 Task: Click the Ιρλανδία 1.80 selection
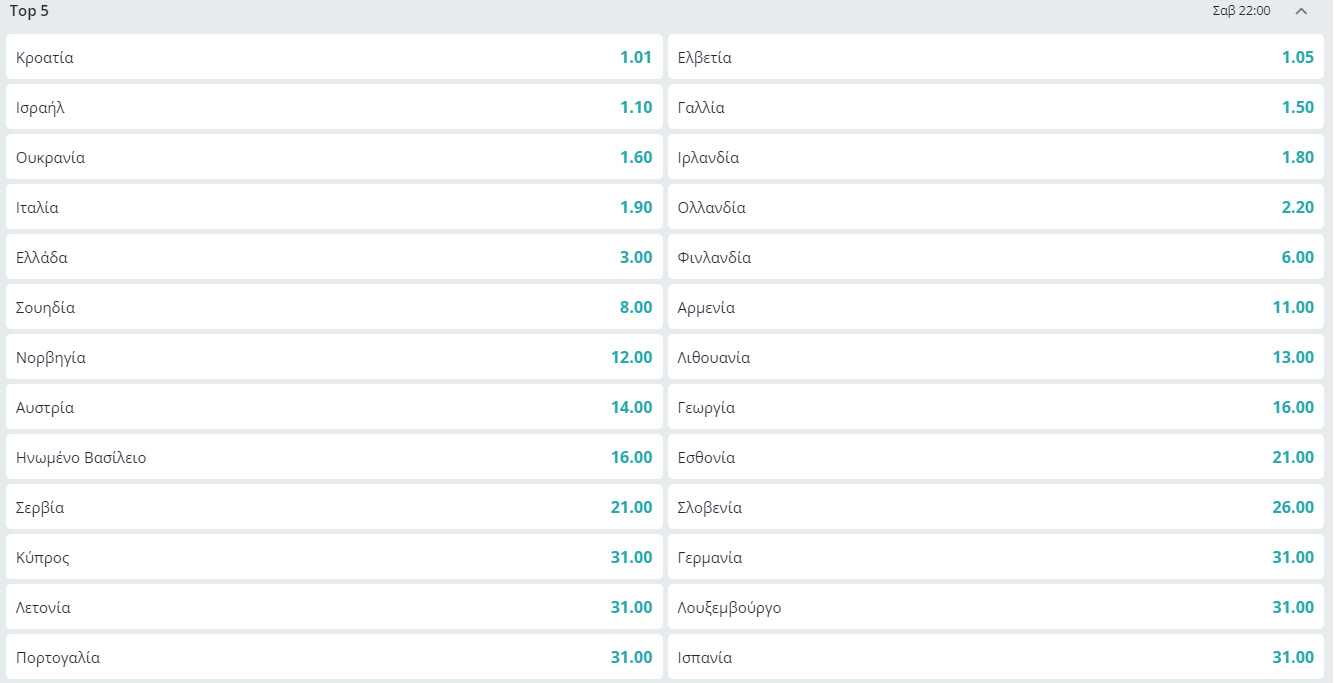996,157
